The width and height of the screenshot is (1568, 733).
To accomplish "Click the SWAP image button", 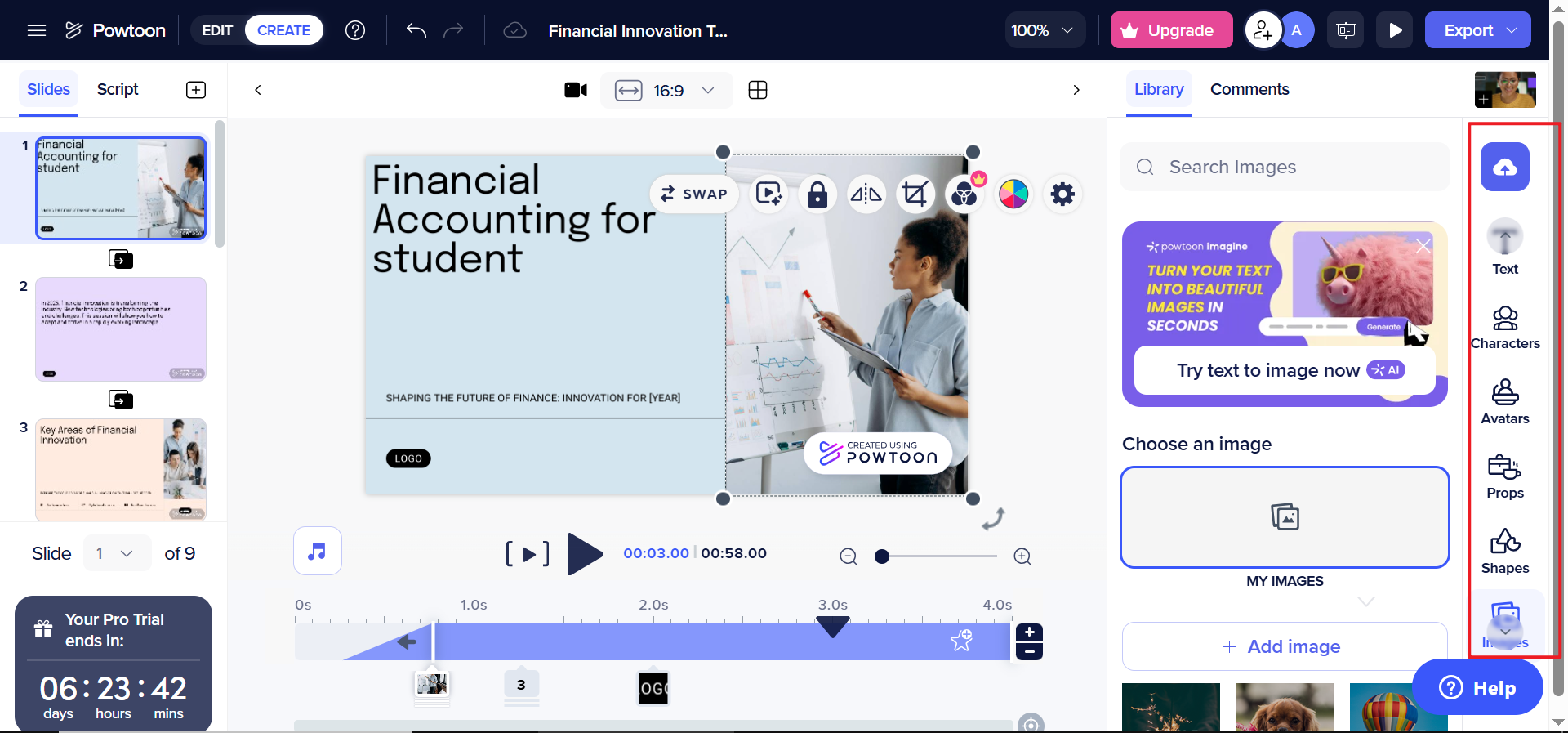I will tap(694, 194).
